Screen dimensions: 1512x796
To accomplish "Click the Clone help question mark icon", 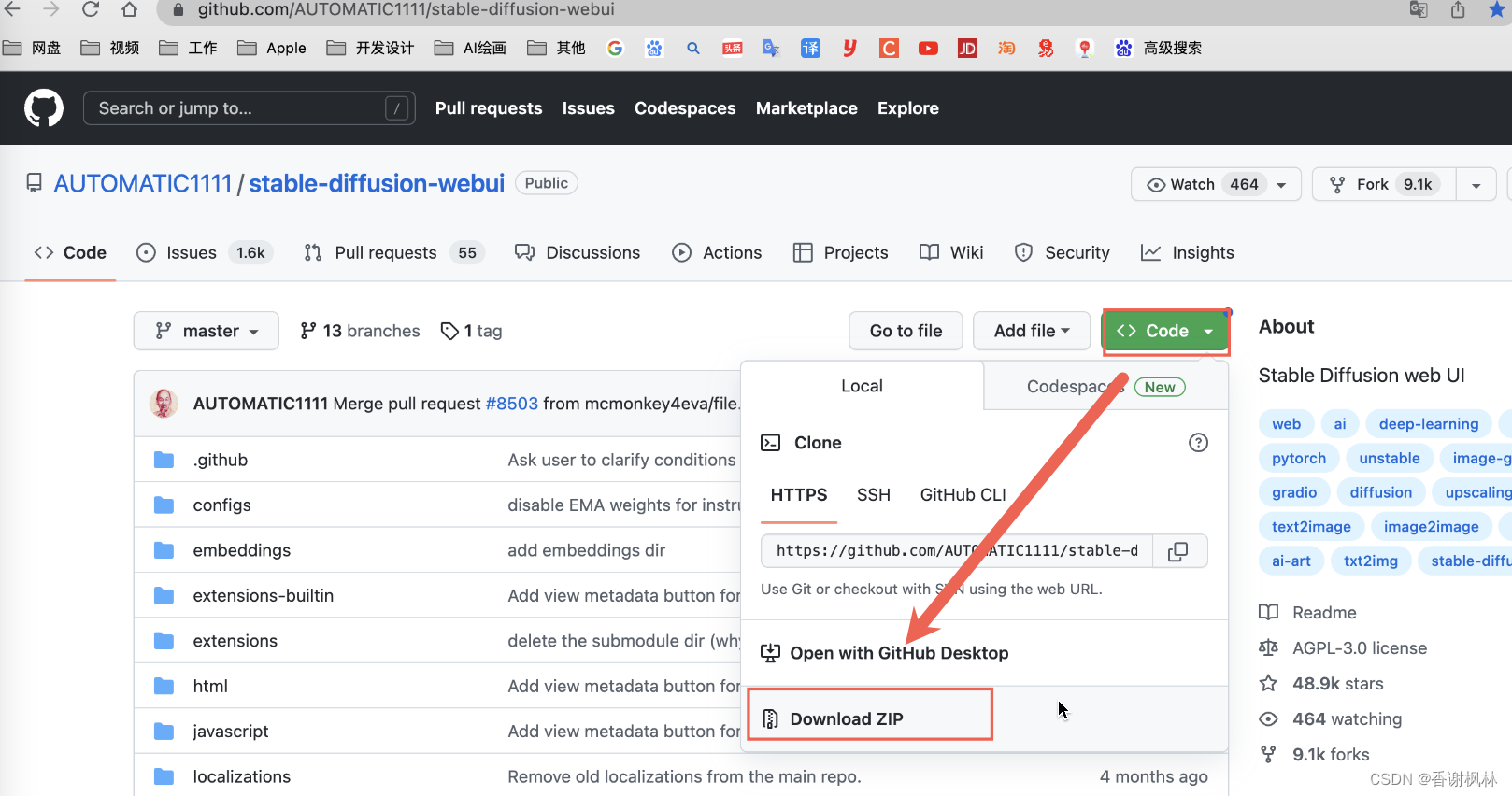I will click(x=1198, y=443).
